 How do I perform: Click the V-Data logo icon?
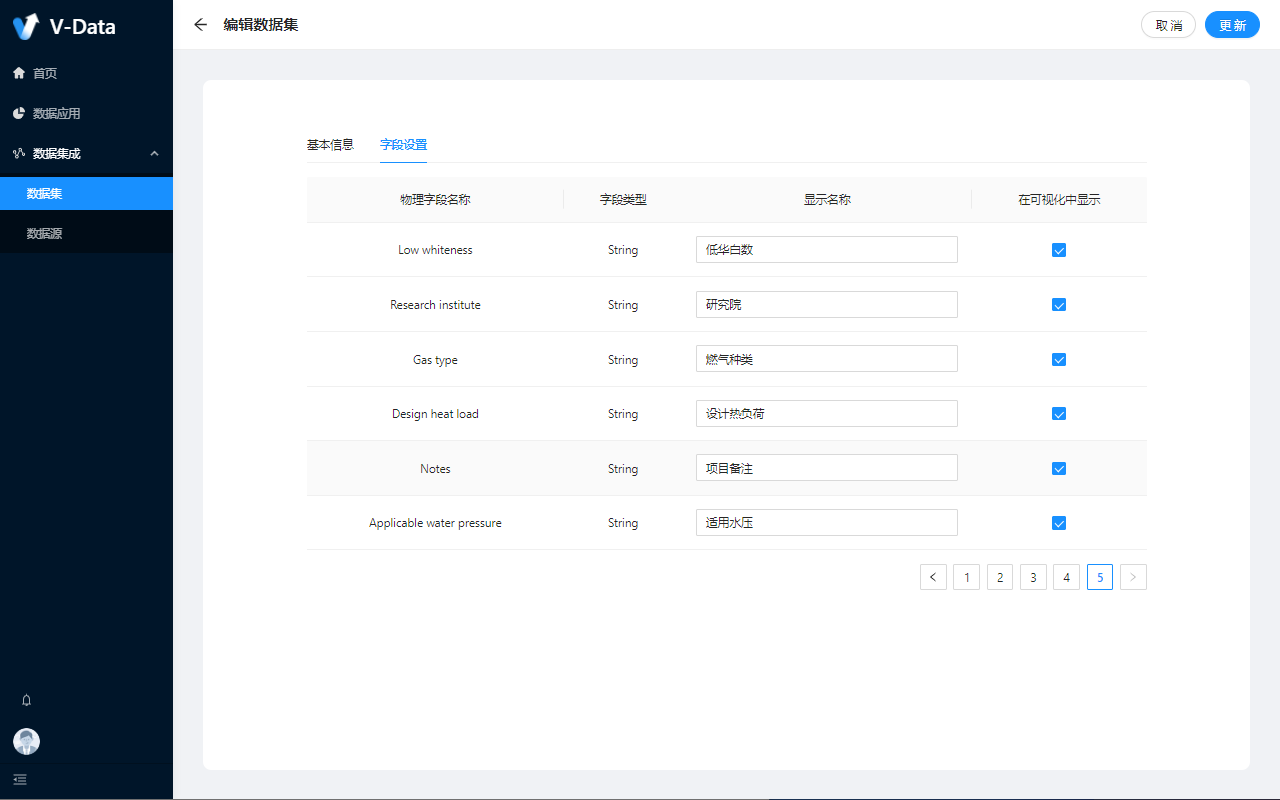(x=26, y=26)
